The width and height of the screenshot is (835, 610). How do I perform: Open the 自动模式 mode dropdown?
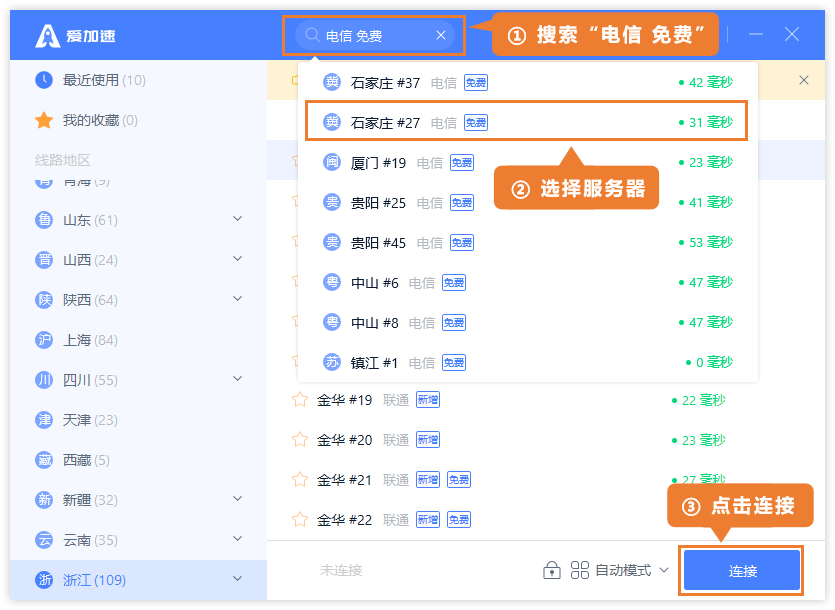(632, 570)
